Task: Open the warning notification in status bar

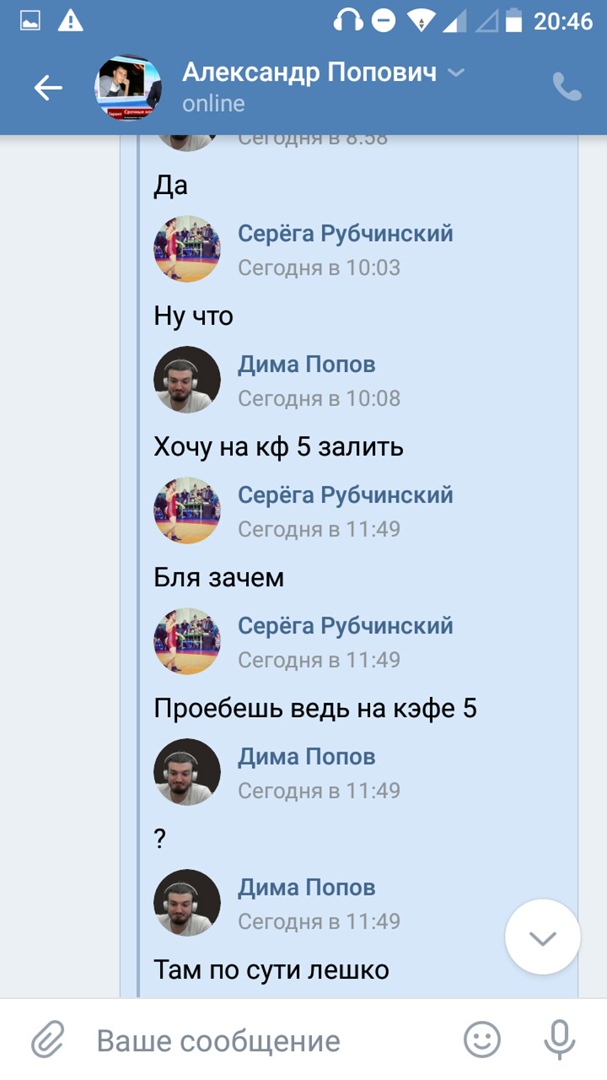Action: coord(70,21)
